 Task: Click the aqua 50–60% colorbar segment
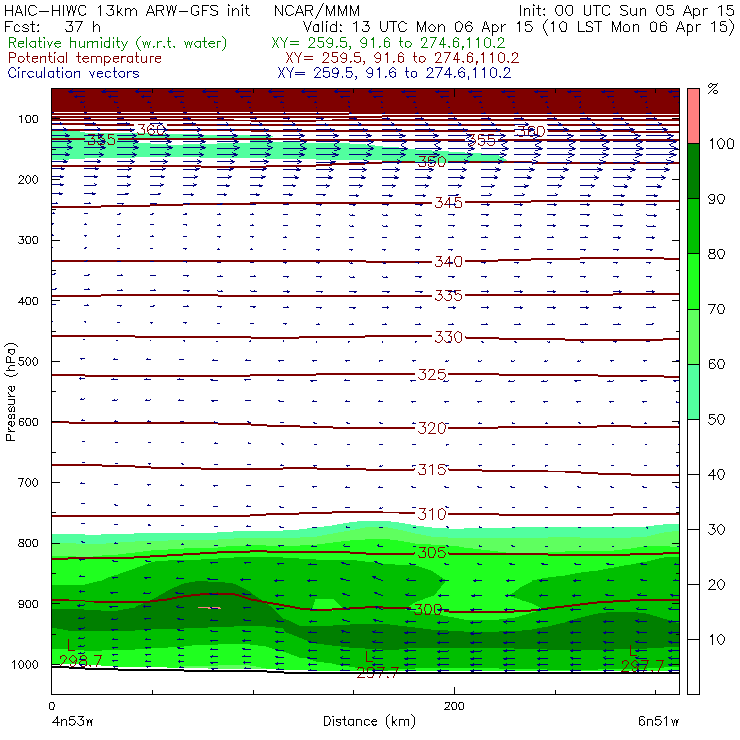pos(693,392)
